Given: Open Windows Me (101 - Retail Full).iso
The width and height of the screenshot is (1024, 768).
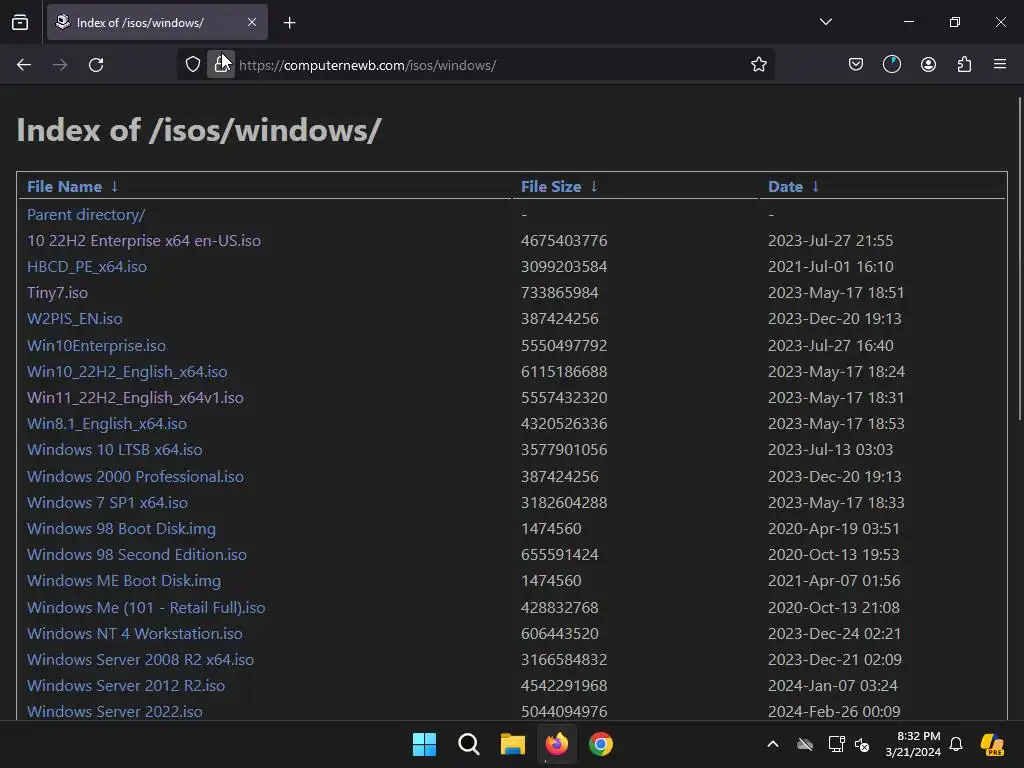Looking at the screenshot, I should click(146, 607).
